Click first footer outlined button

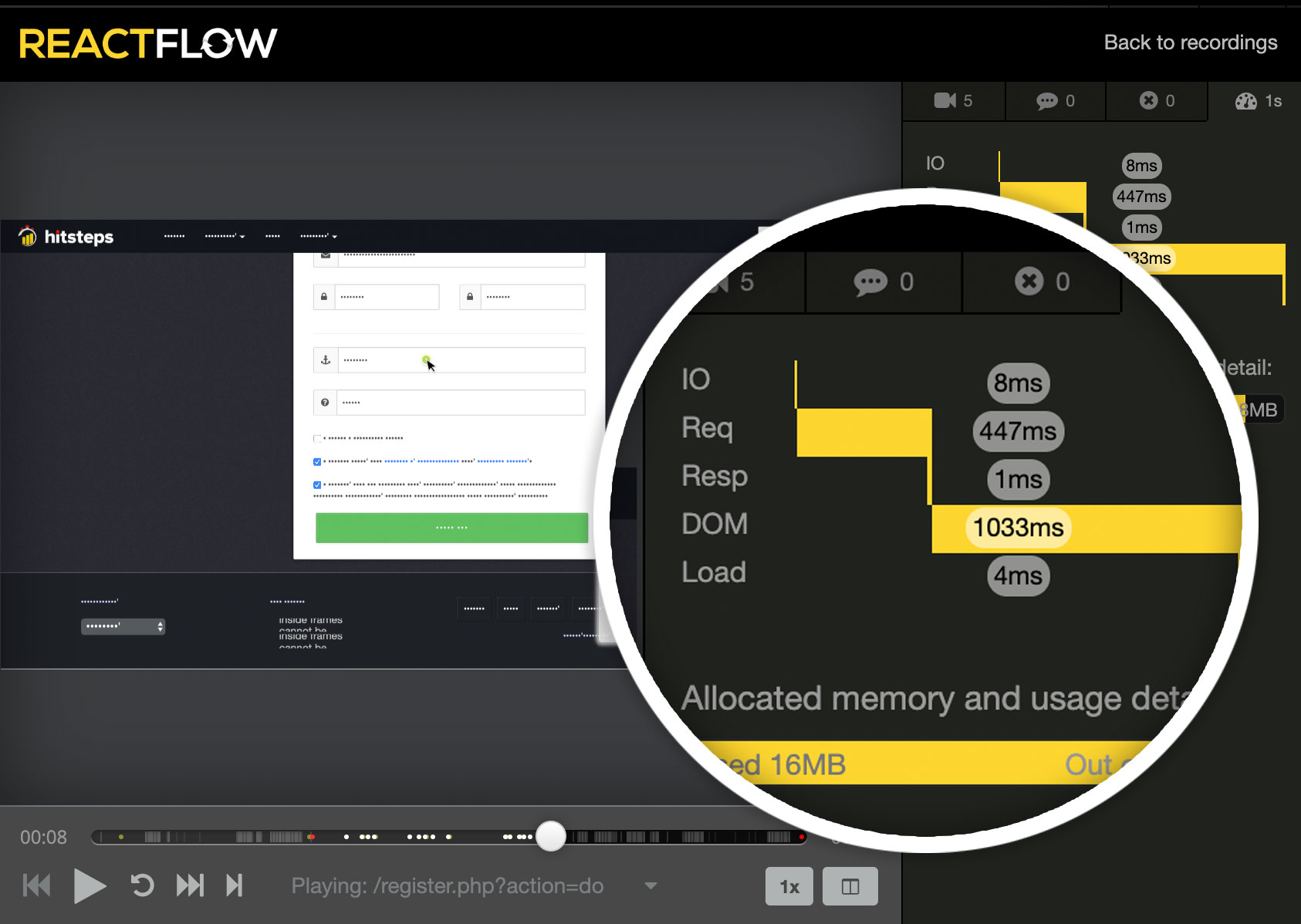coord(474,609)
